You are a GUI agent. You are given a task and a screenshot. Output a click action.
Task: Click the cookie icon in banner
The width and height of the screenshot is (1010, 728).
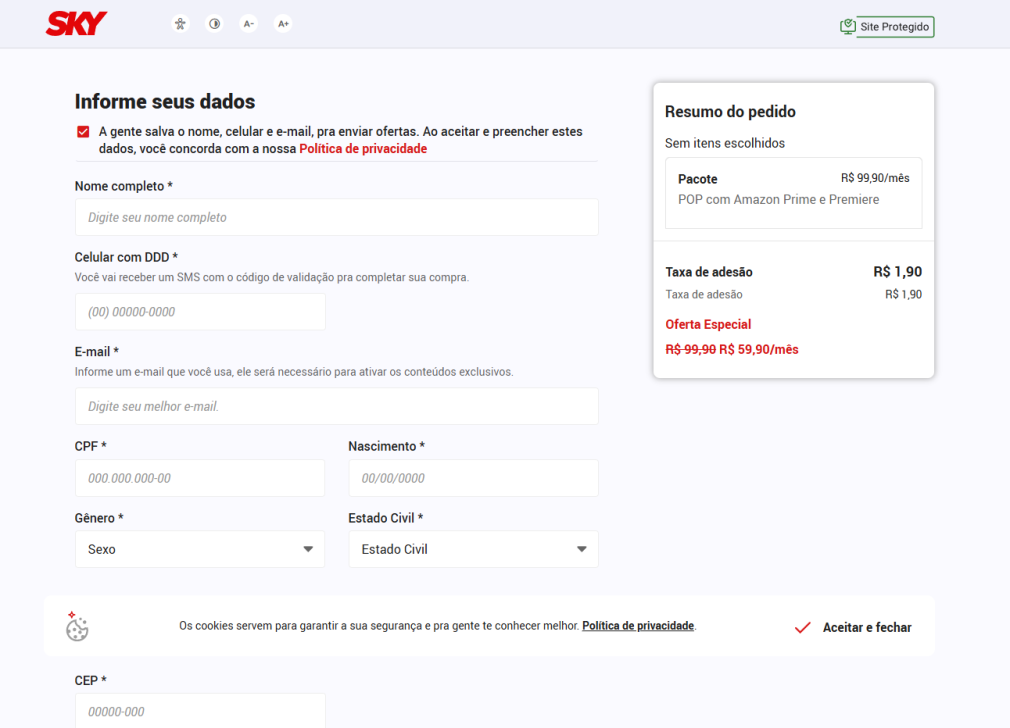click(x=77, y=626)
